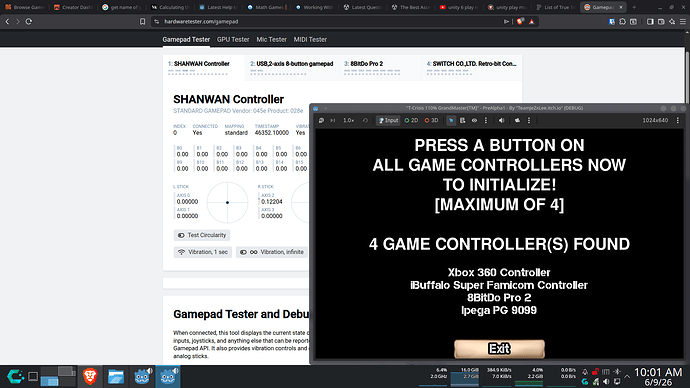Click the virtual desktop pager in taskbar

58,377
